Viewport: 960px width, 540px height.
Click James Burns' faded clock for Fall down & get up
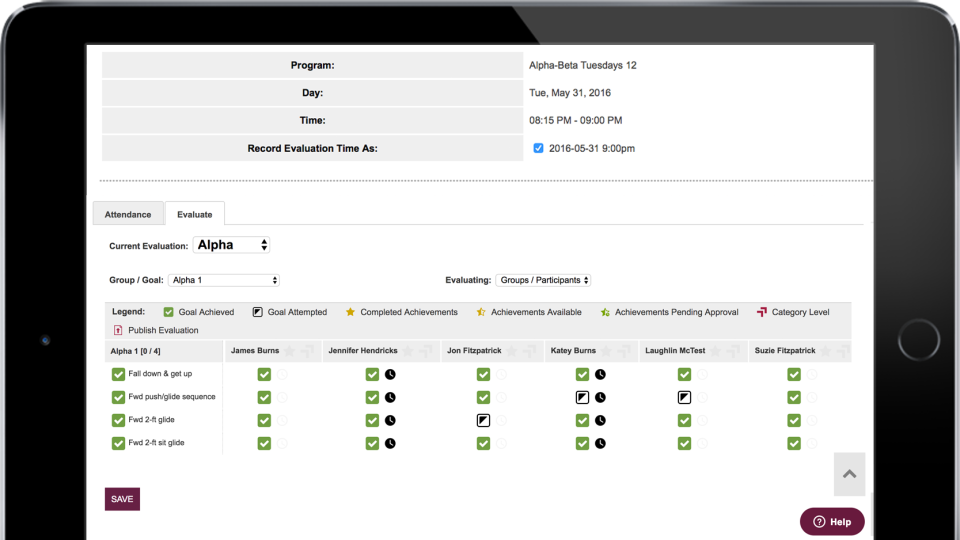[x=282, y=374]
